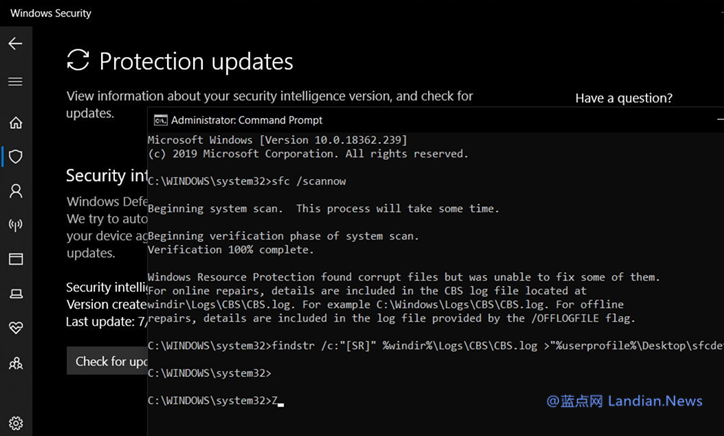Open Family options people icon
Image resolution: width=724 pixels, height=436 pixels.
tap(15, 363)
